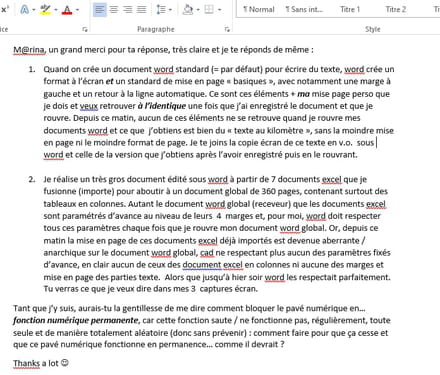This screenshot has height=375, width=440.
Task: Click the underlined word 'cad' in item 2
Action: click(x=207, y=253)
